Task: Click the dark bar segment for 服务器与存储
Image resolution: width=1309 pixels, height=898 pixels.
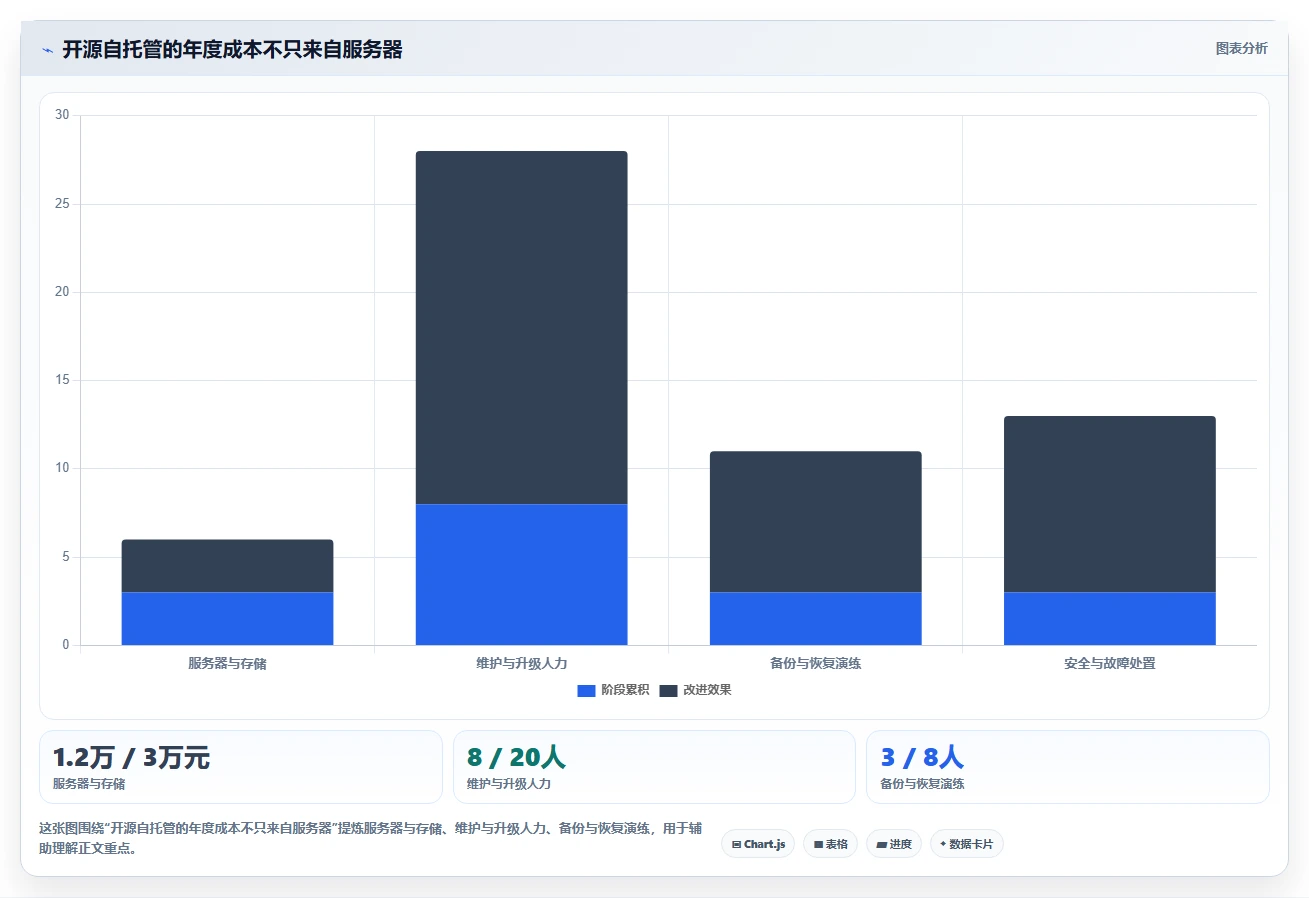Action: pyautogui.click(x=227, y=566)
